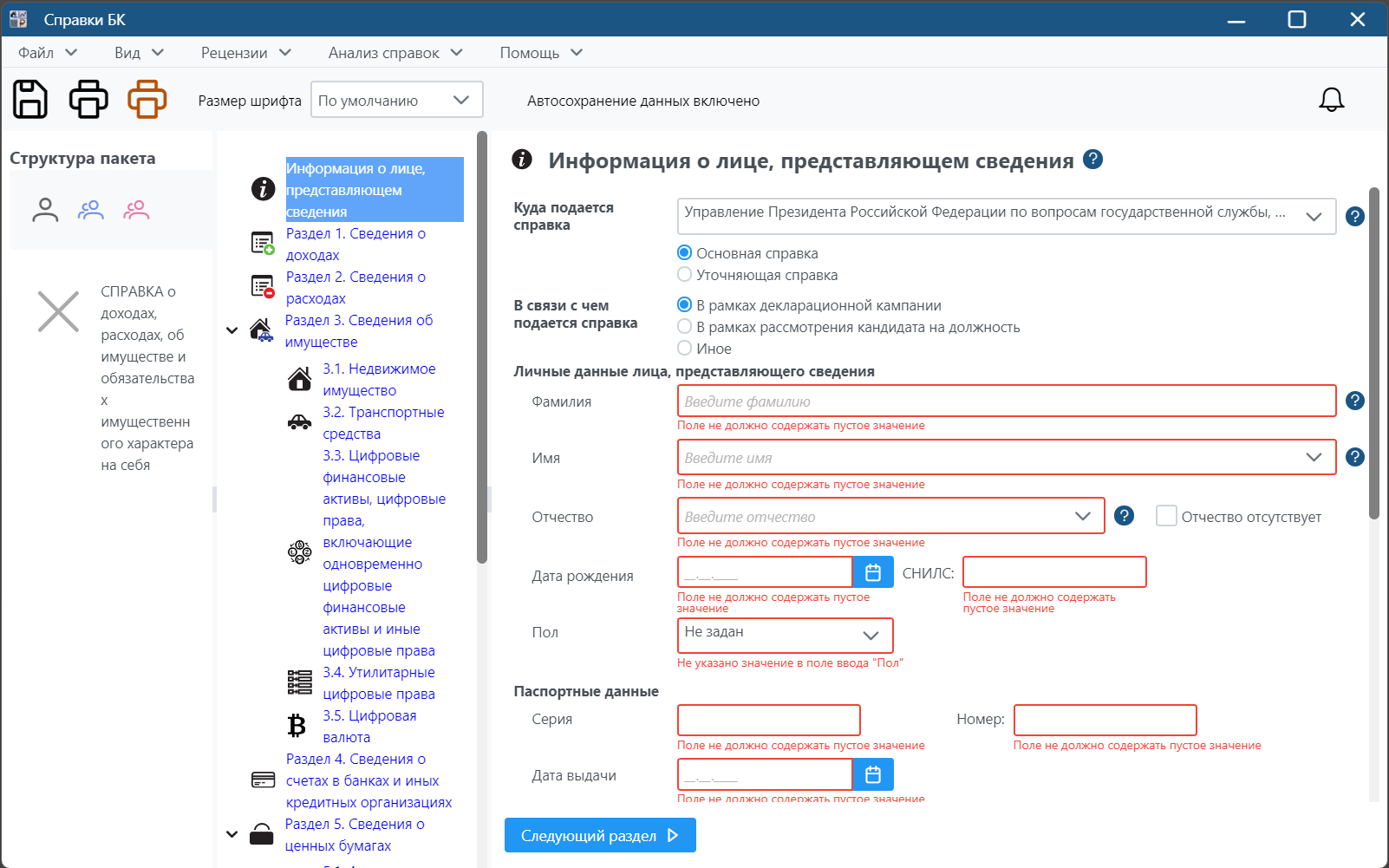
Task: Click the save floppy disk icon
Action: (x=30, y=100)
